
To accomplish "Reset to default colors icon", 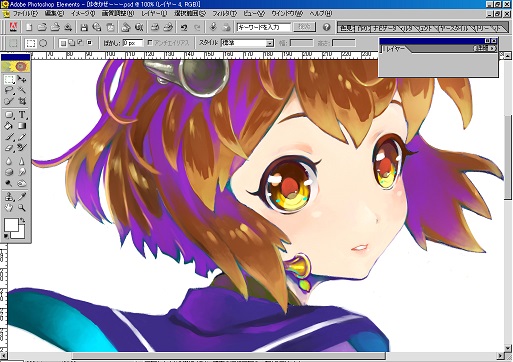I will click(6, 236).
